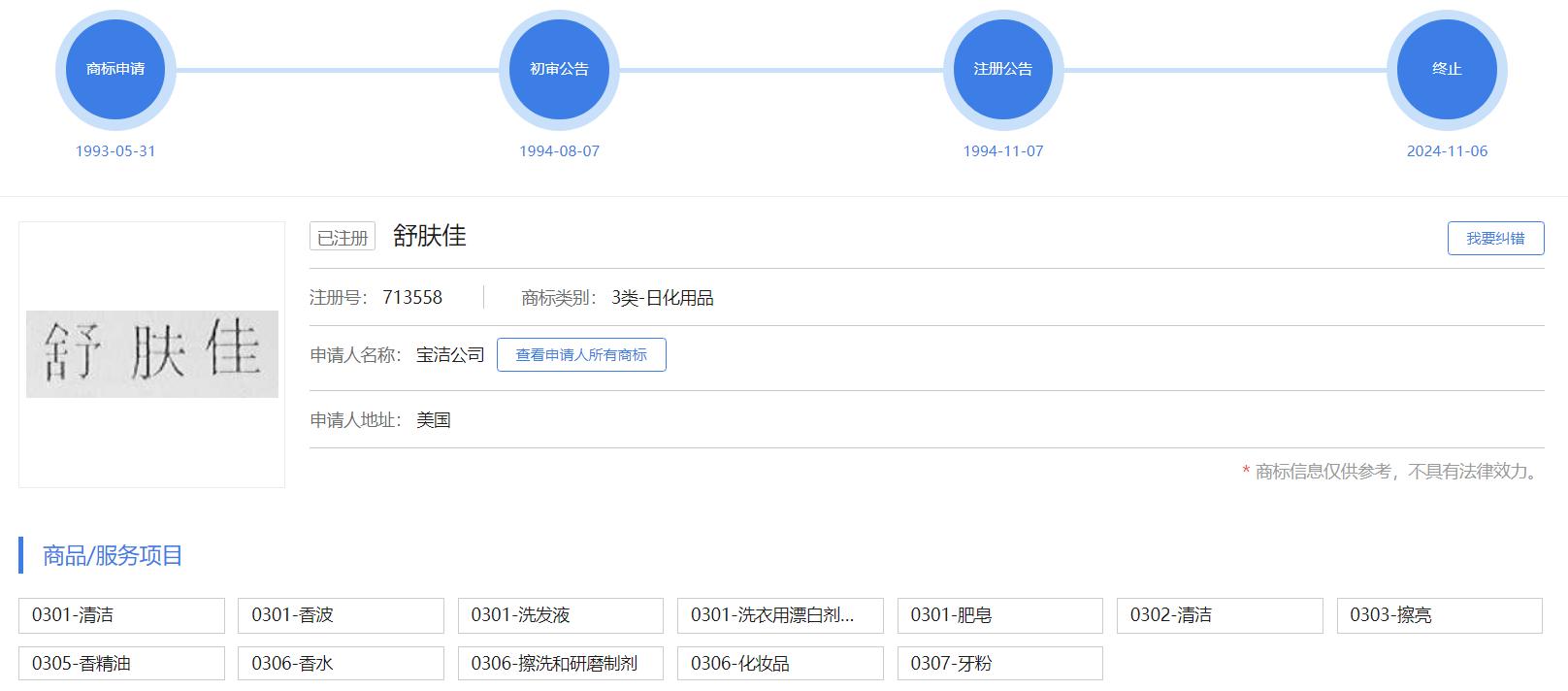The image size is (1568, 691).
Task: Click the 0303-擦亮 item tag
Action: (x=1439, y=615)
